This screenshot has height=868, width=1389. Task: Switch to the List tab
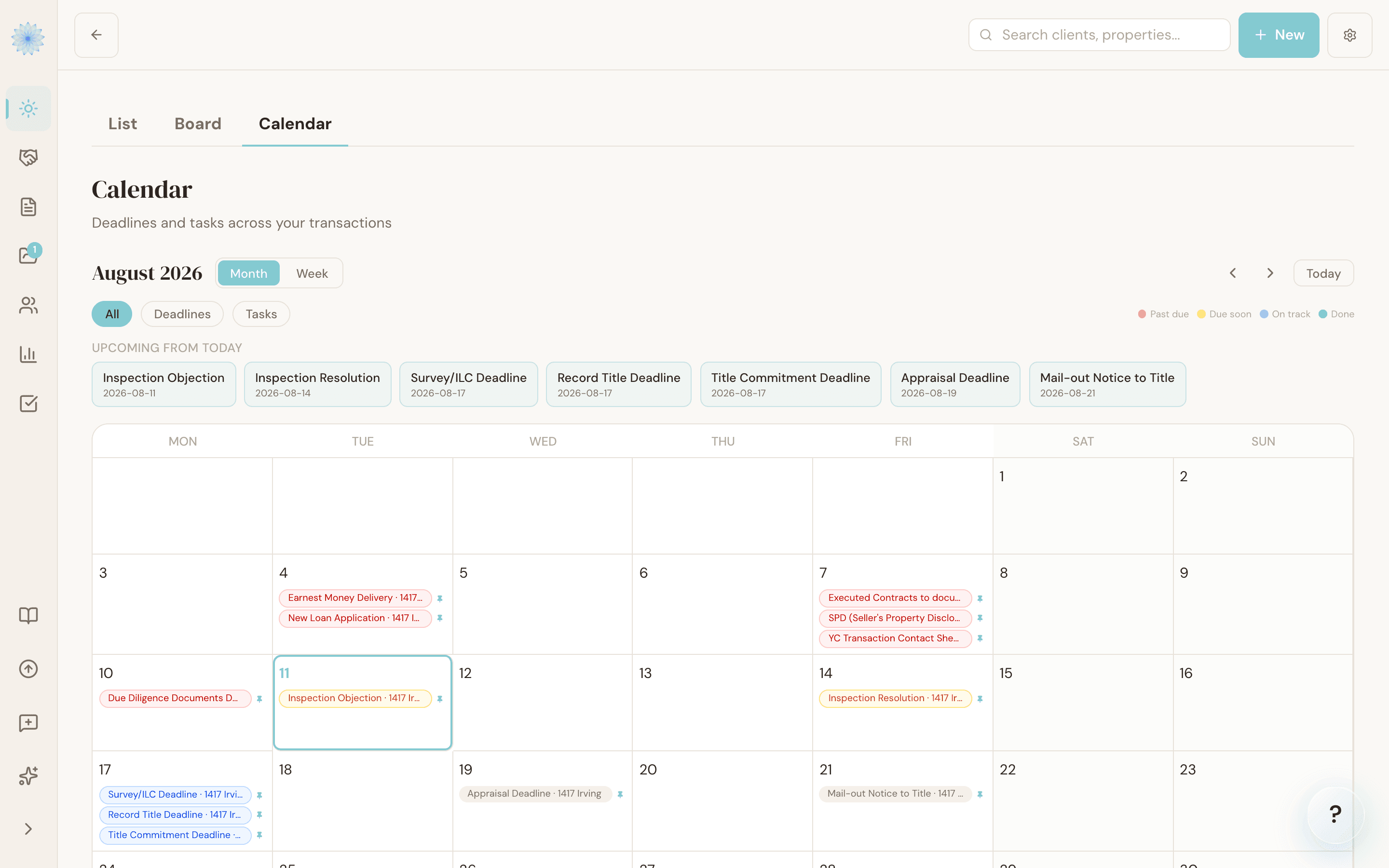coord(122,123)
